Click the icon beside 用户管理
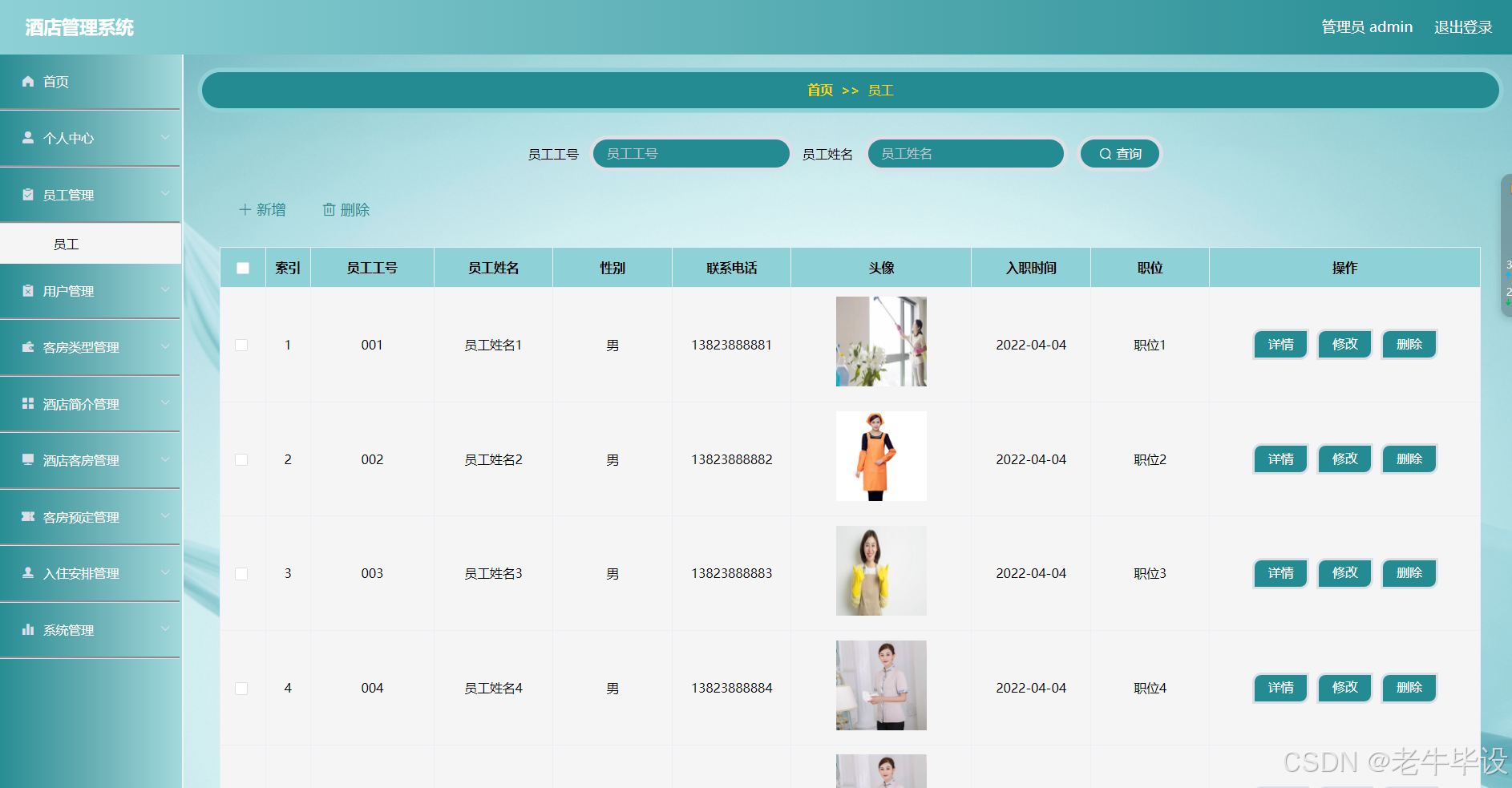Viewport: 1512px width, 788px height. 28,291
